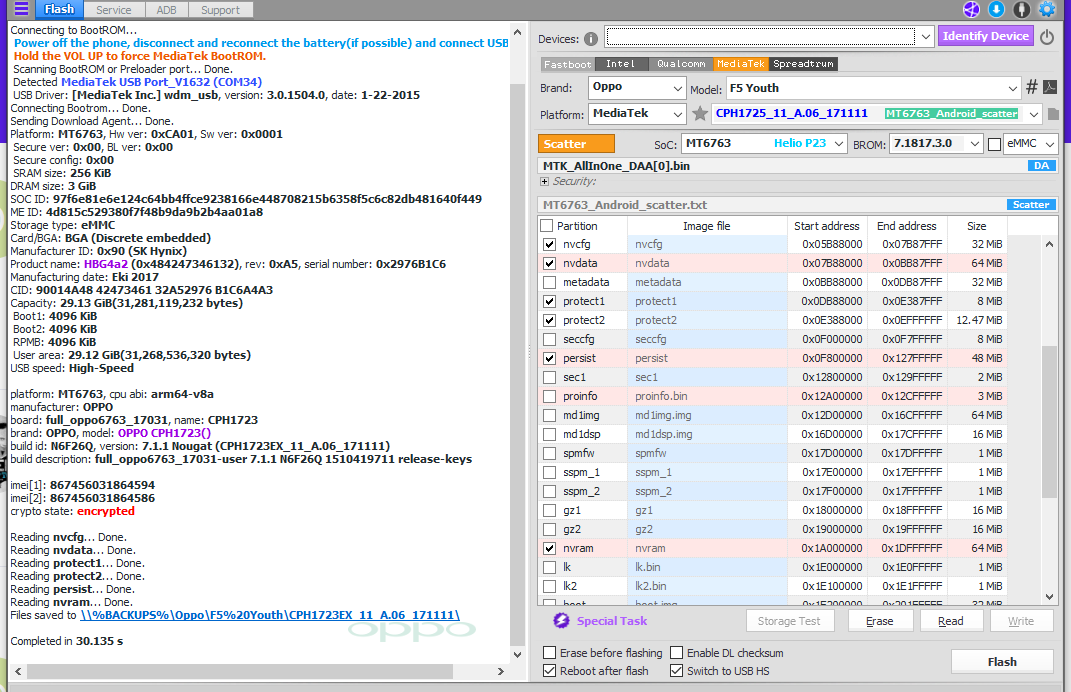The image size is (1071, 692).
Task: Disable Reboot after flash
Action: [x=549, y=671]
